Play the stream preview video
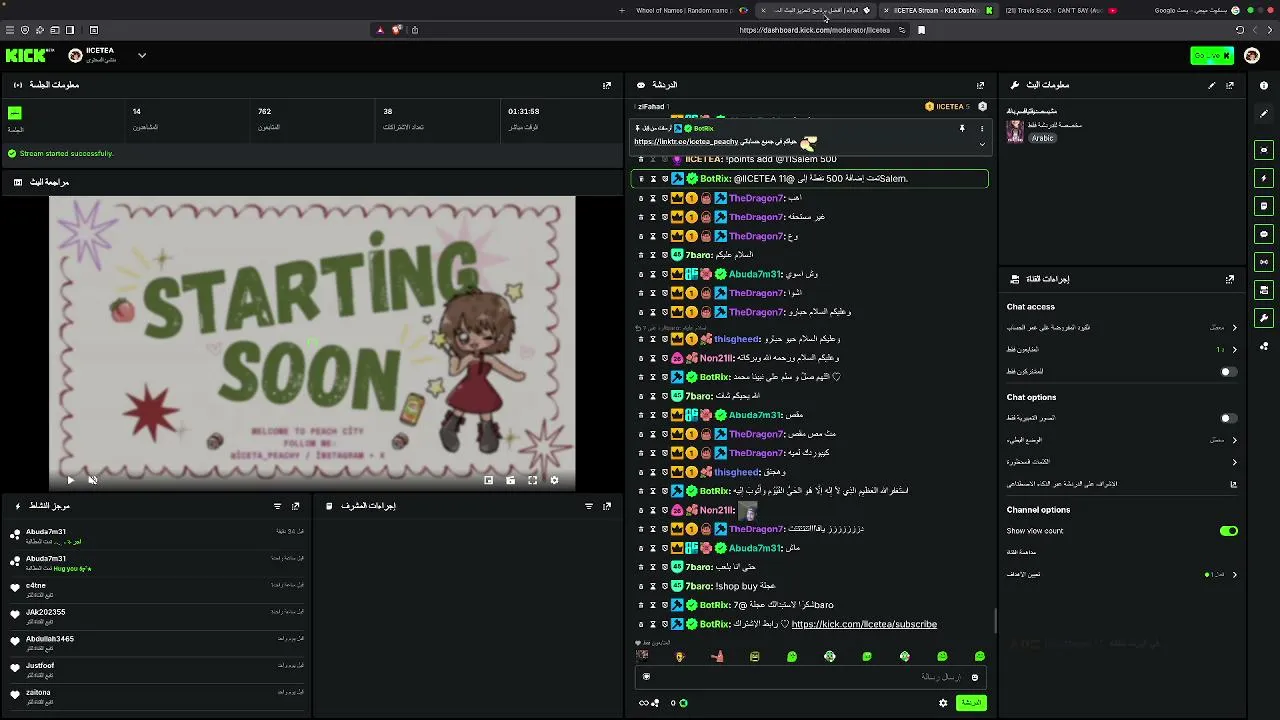Image resolution: width=1280 pixels, height=720 pixels. (70, 481)
